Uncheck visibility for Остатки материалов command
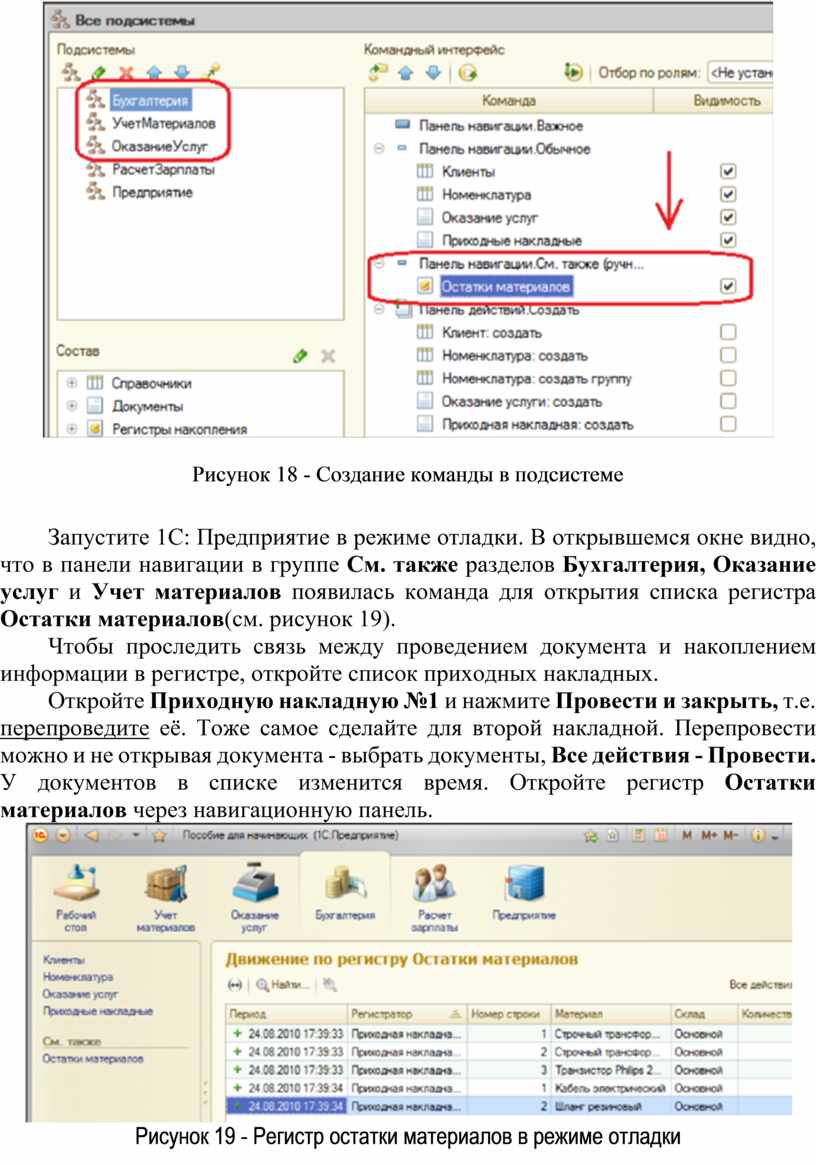Image resolution: width=816 pixels, height=1165 pixels. [x=728, y=287]
